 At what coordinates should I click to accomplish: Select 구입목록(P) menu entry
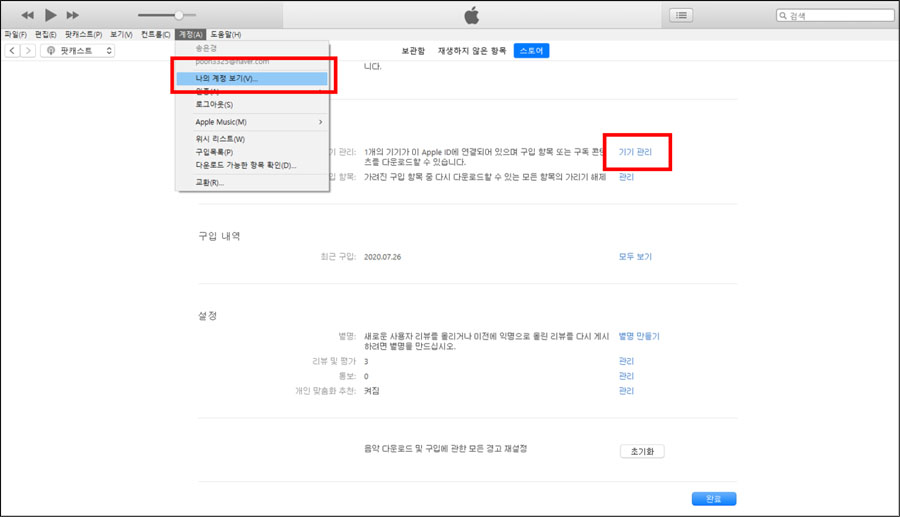214,152
